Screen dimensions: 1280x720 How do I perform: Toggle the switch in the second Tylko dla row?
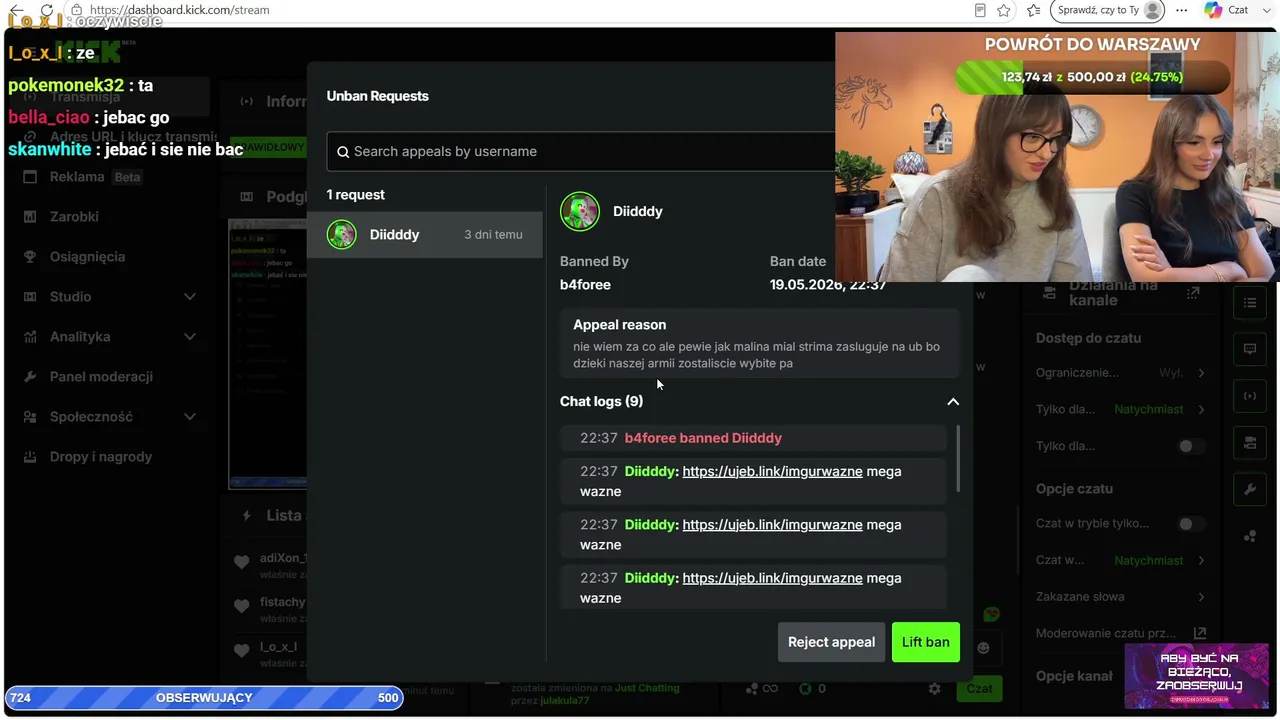tap(1190, 446)
